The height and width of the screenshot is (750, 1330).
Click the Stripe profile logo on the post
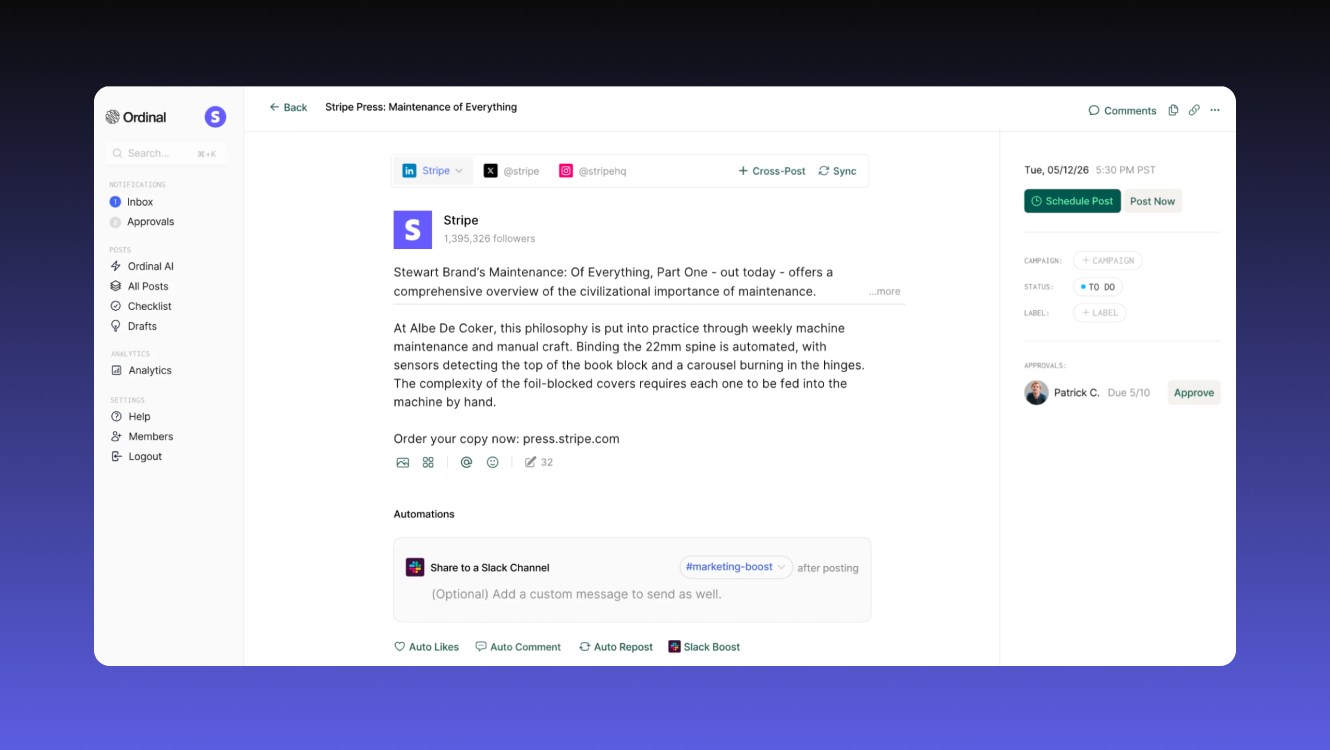pyautogui.click(x=413, y=229)
